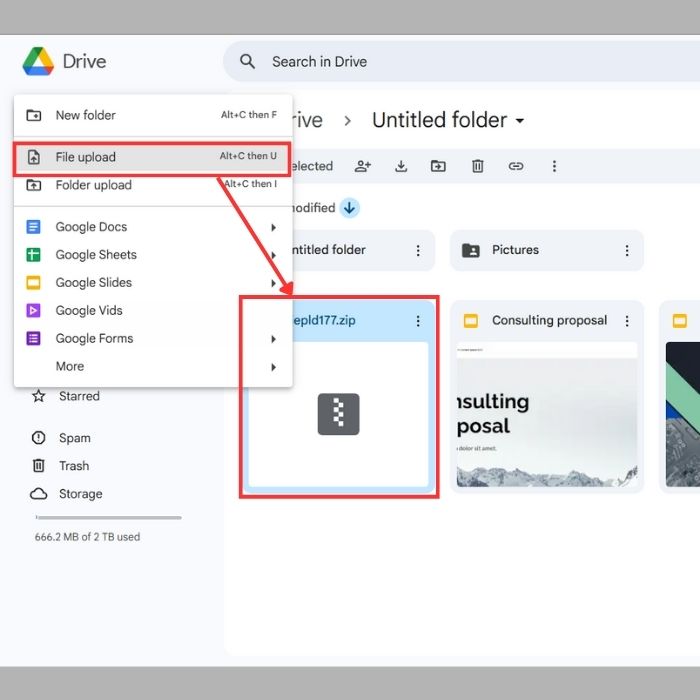Click the Consulting proposal preview thumbnail
This screenshot has height=700, width=700.
click(547, 414)
